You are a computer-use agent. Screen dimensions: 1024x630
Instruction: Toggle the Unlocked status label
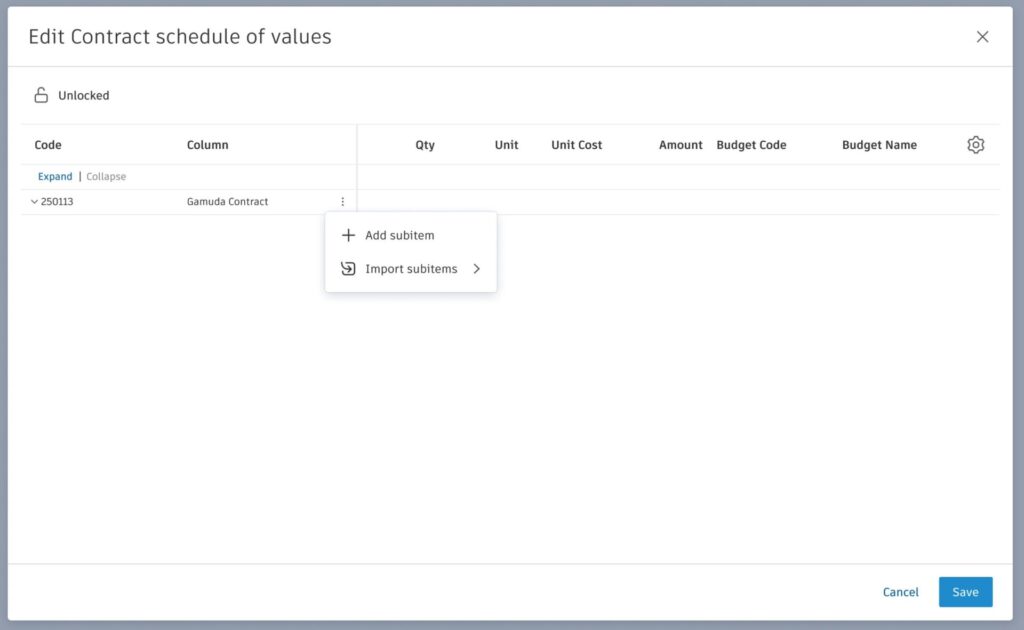(x=84, y=96)
